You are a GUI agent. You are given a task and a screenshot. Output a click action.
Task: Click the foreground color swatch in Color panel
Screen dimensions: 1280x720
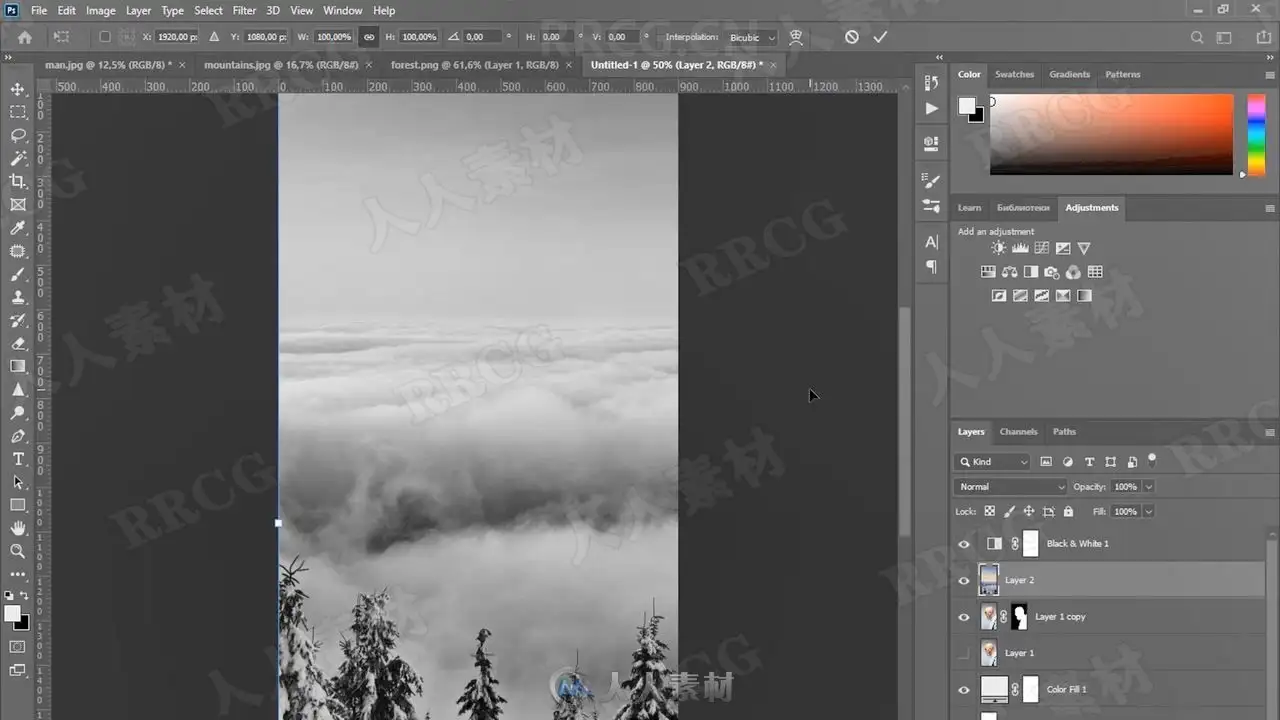[966, 105]
